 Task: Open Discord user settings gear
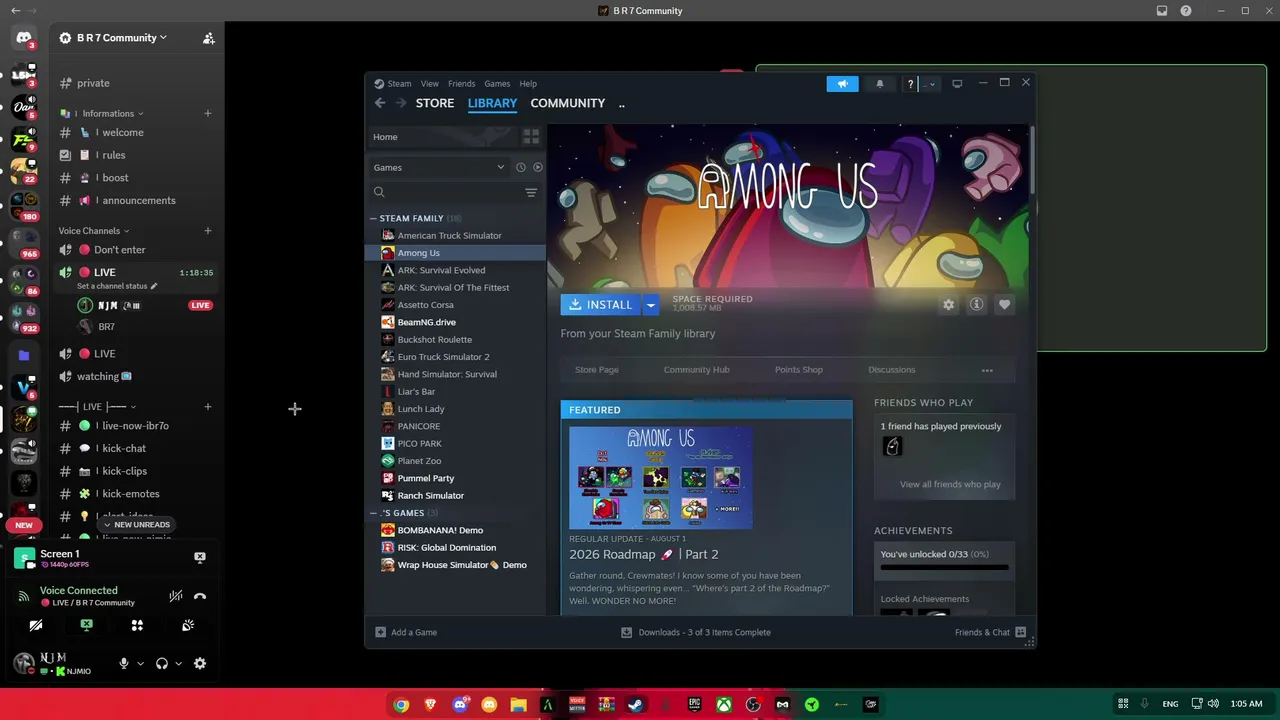point(200,663)
